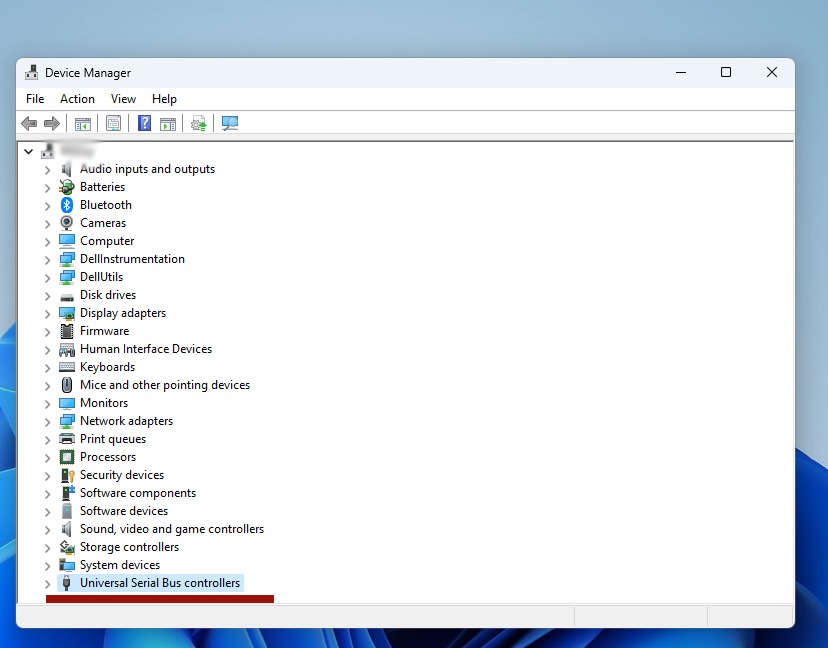
Task: Scan for hardware changes using the toolbar icon
Action: 230,123
